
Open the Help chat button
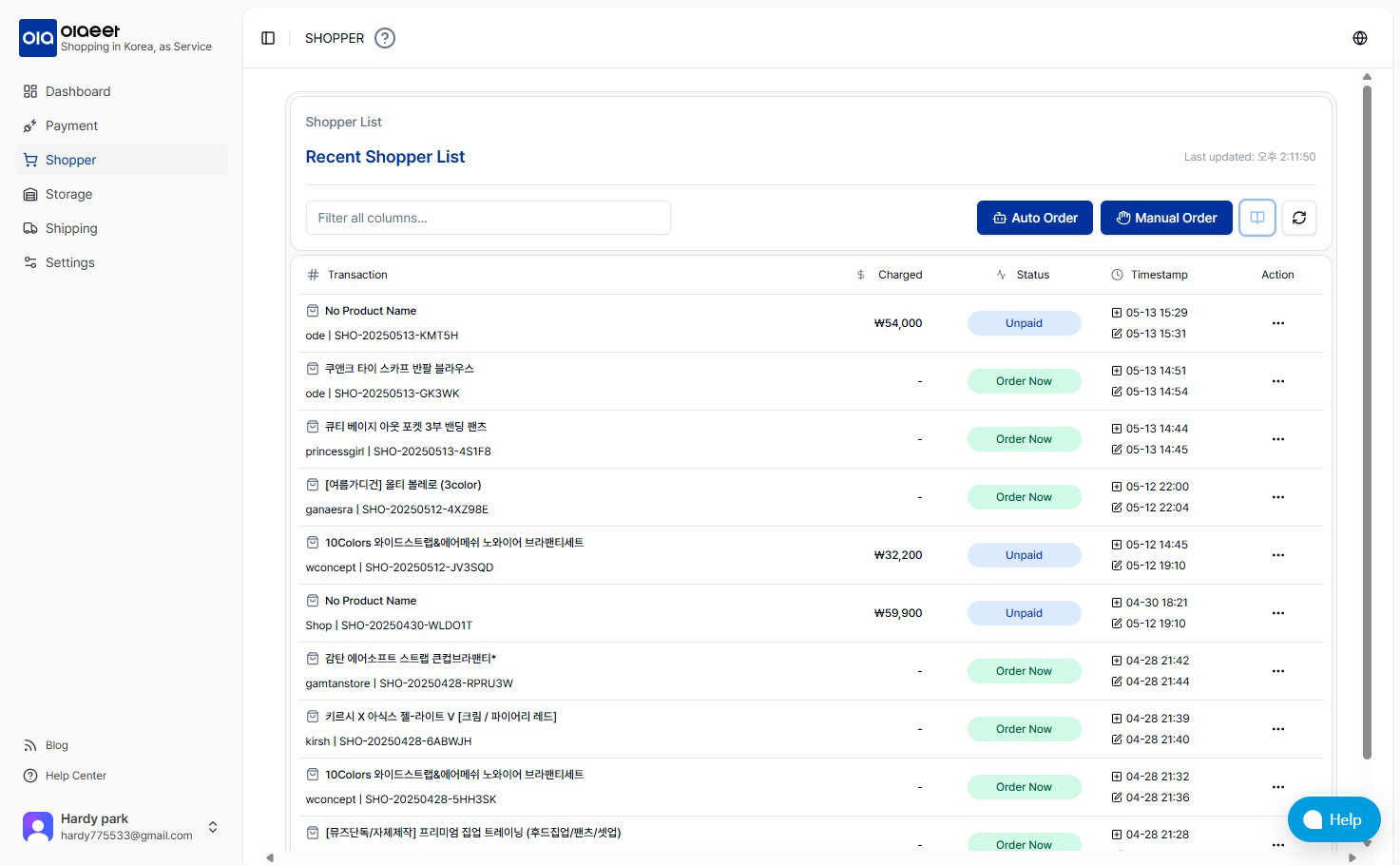[x=1333, y=819]
